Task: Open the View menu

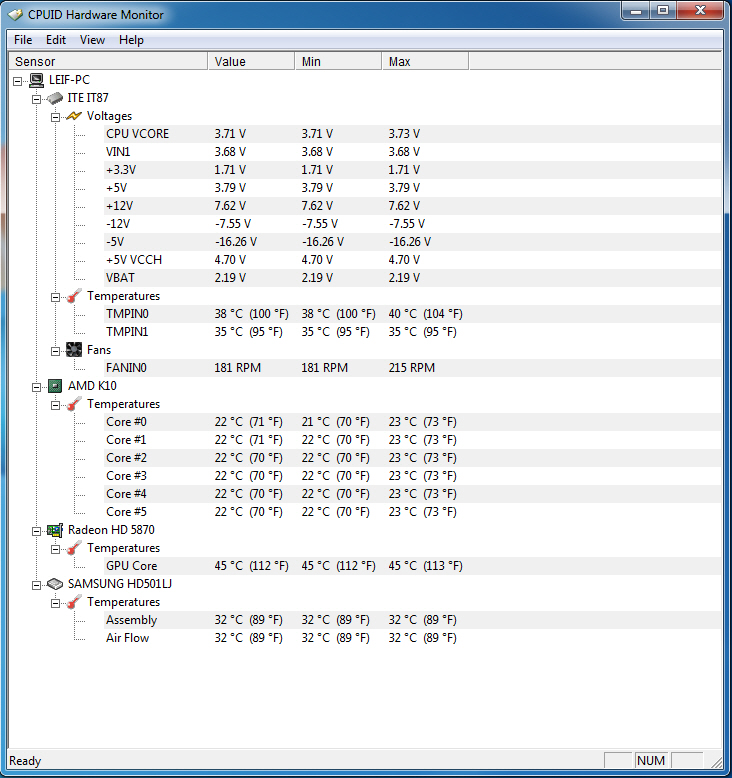Action: coord(92,40)
